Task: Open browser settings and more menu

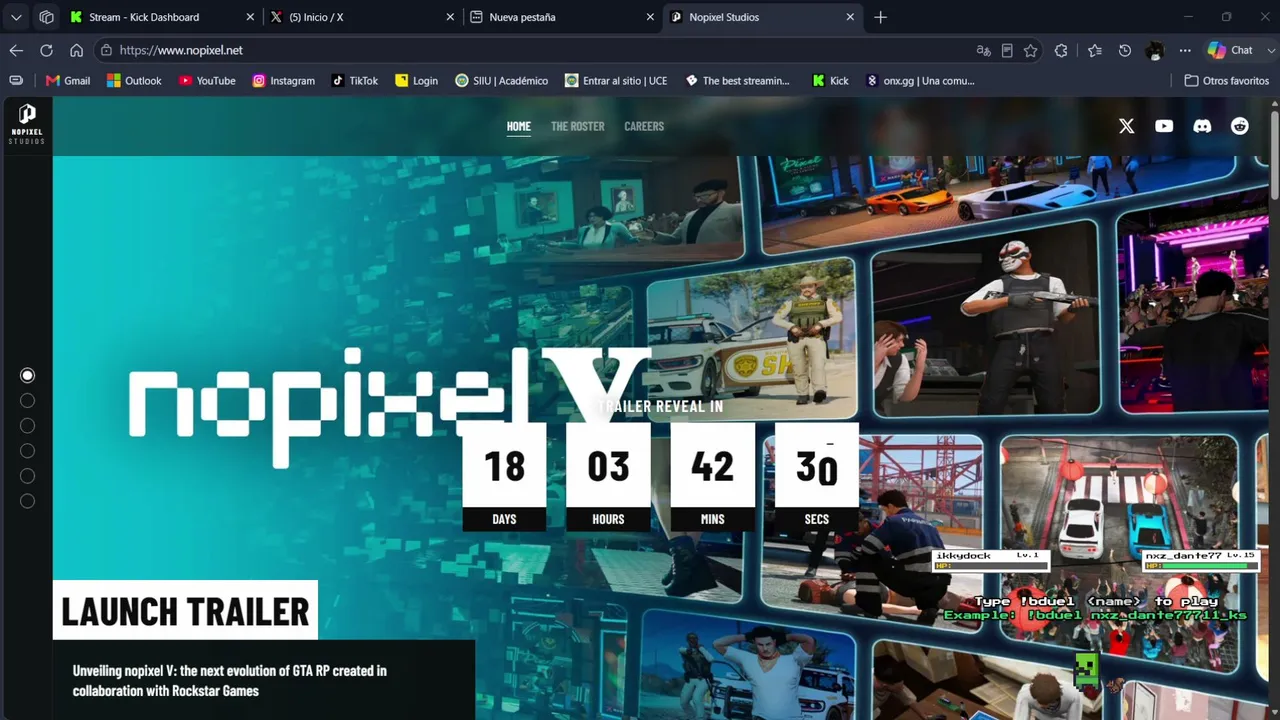Action: coord(1185,50)
